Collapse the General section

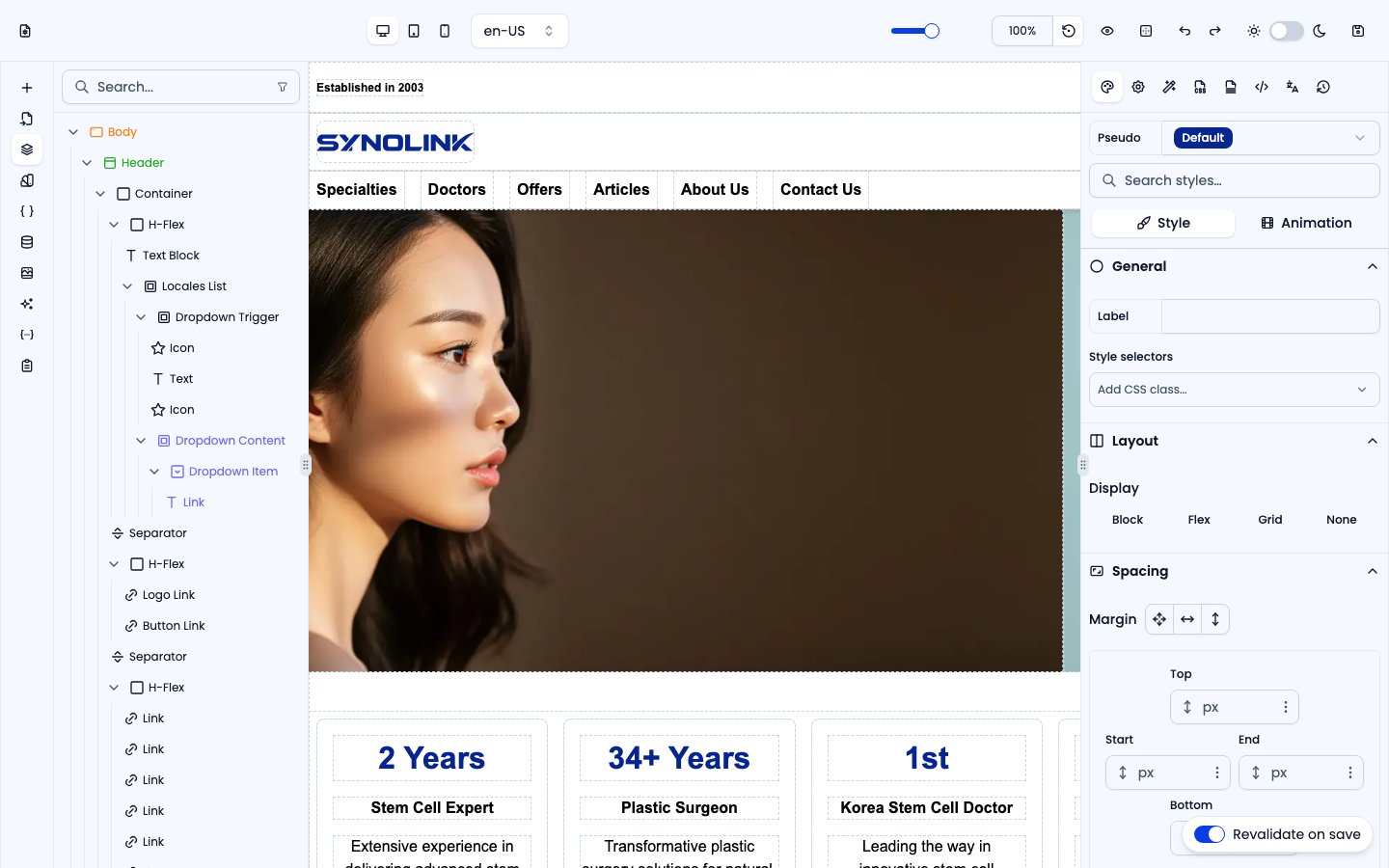click(1372, 266)
